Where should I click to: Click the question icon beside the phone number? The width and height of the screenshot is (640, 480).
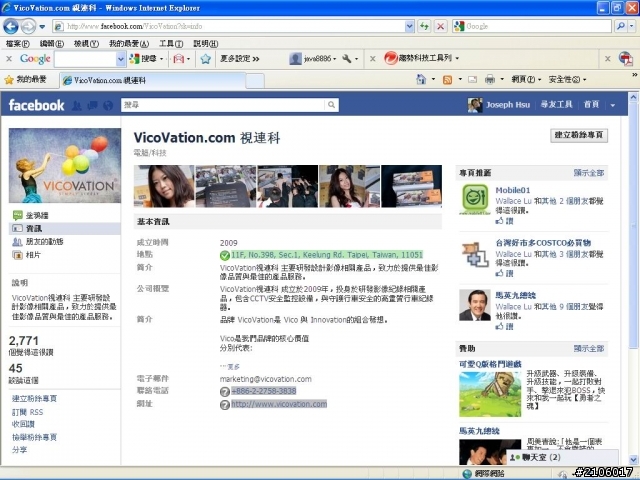[x=224, y=392]
